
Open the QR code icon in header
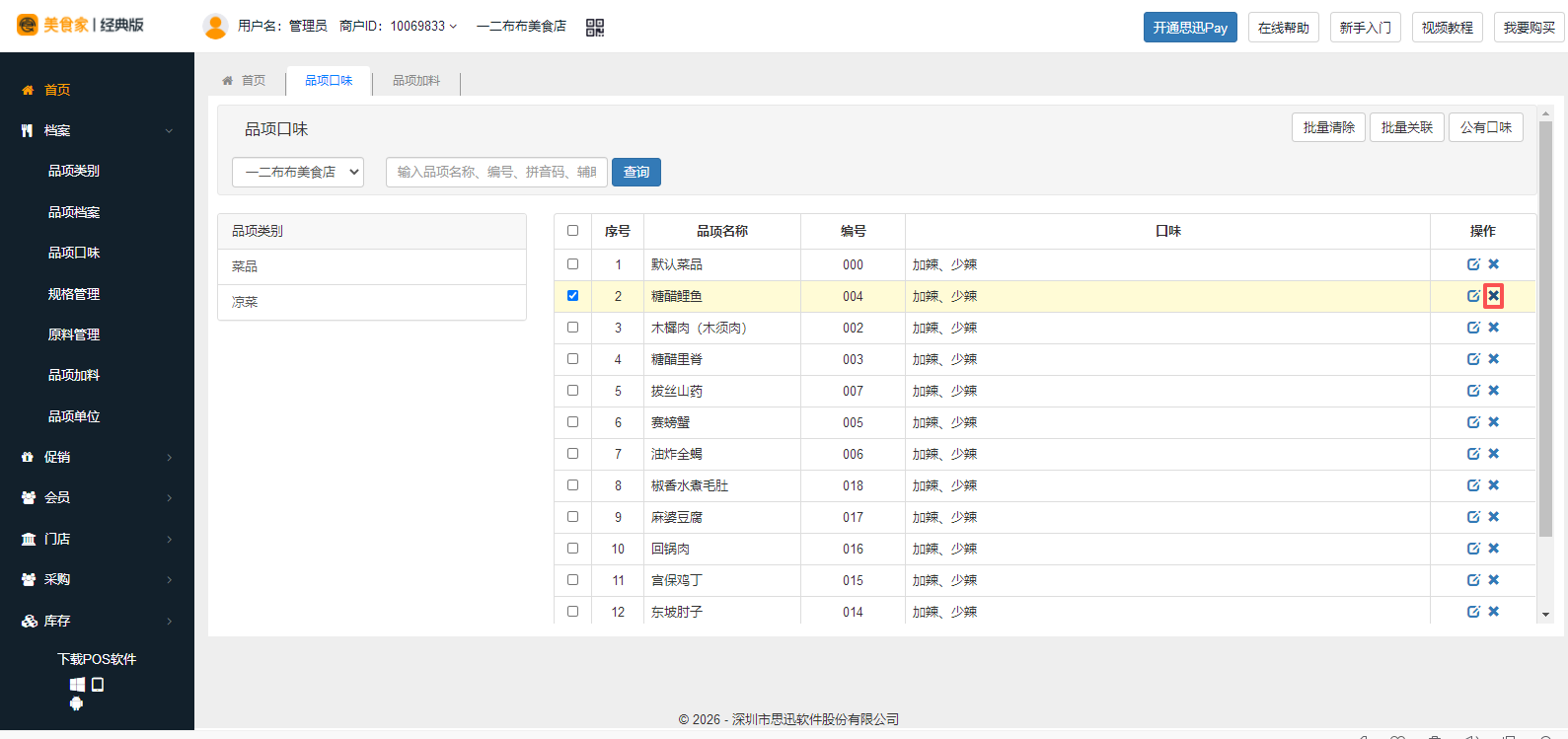[595, 28]
